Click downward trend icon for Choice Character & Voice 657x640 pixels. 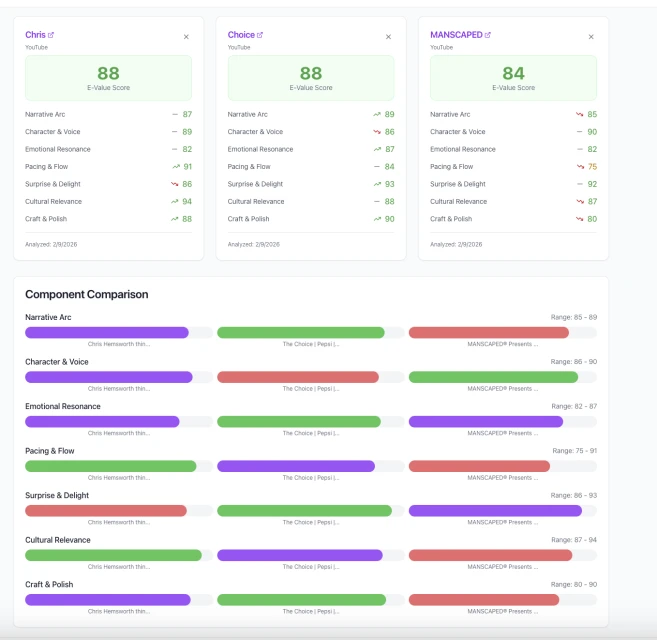point(377,132)
